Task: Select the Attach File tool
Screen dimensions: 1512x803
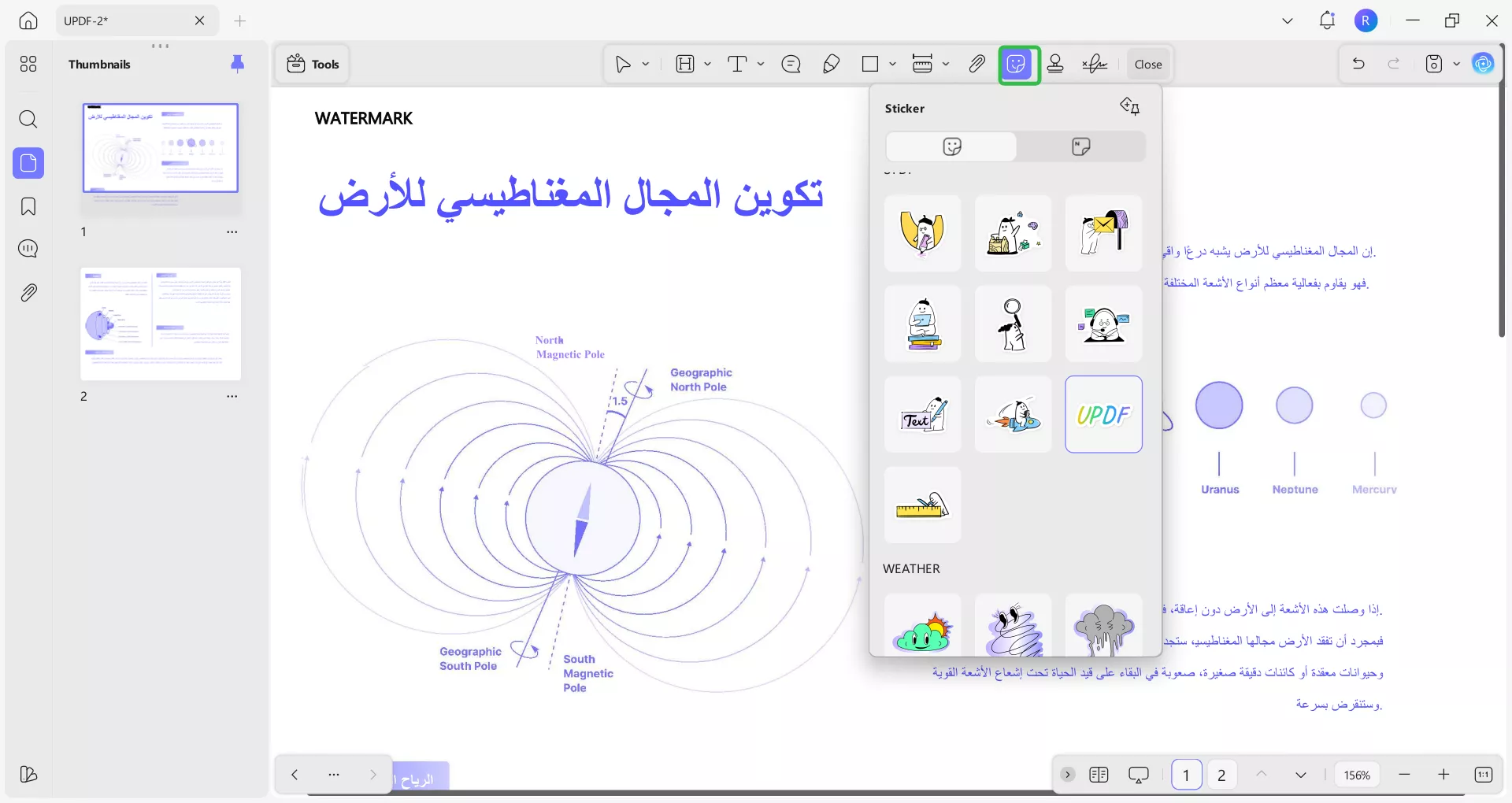Action: click(976, 64)
